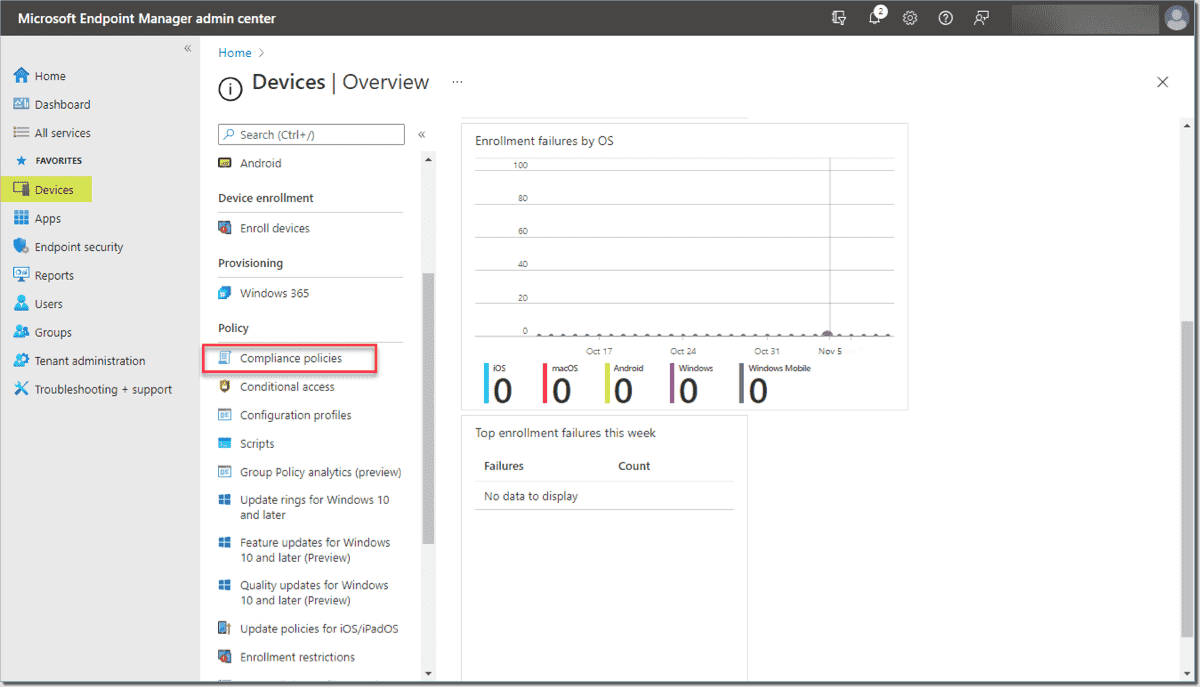The width and height of the screenshot is (1200, 687).
Task: Open the directory and subscription filter icon
Action: click(839, 18)
